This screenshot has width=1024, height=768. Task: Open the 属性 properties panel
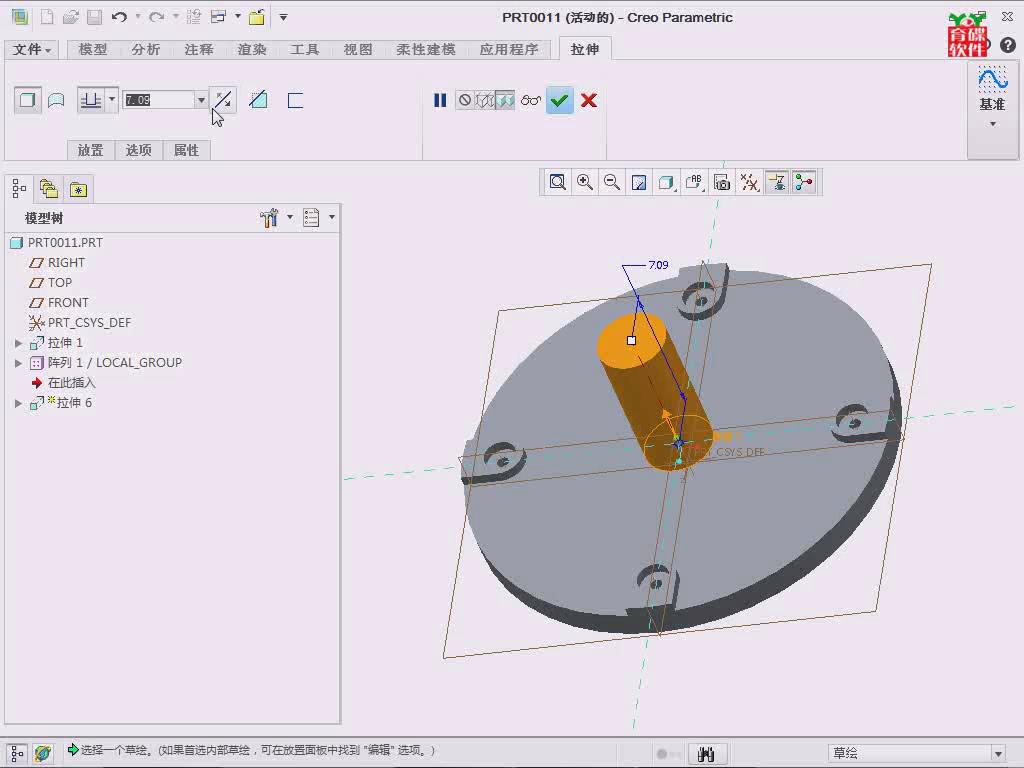click(x=186, y=150)
